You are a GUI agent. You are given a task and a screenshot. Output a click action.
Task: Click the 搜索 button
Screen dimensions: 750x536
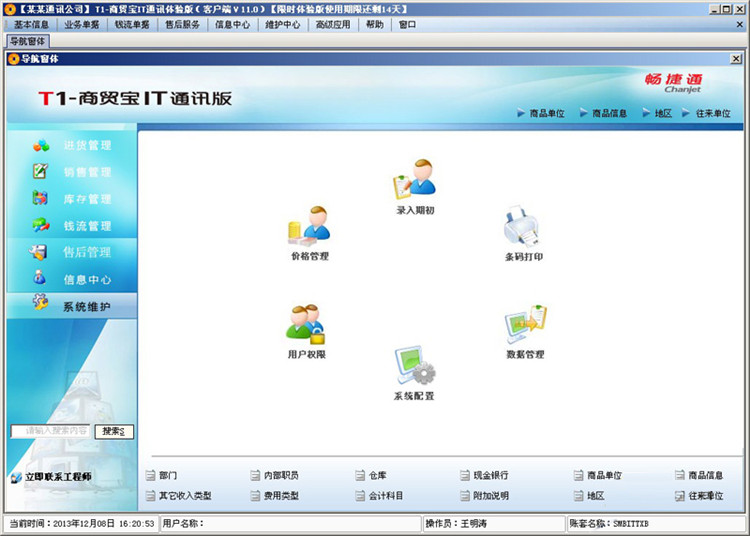(114, 431)
